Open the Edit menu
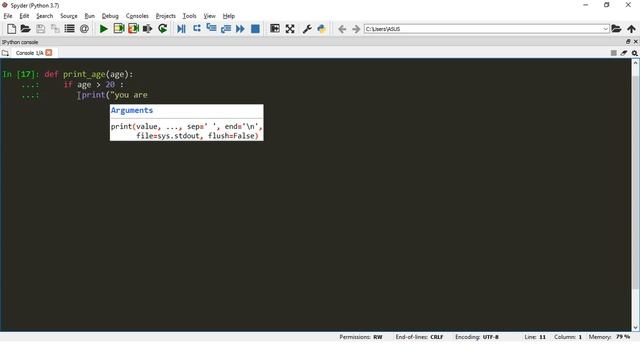Viewport: 640px width, 360px height. pyautogui.click(x=24, y=16)
